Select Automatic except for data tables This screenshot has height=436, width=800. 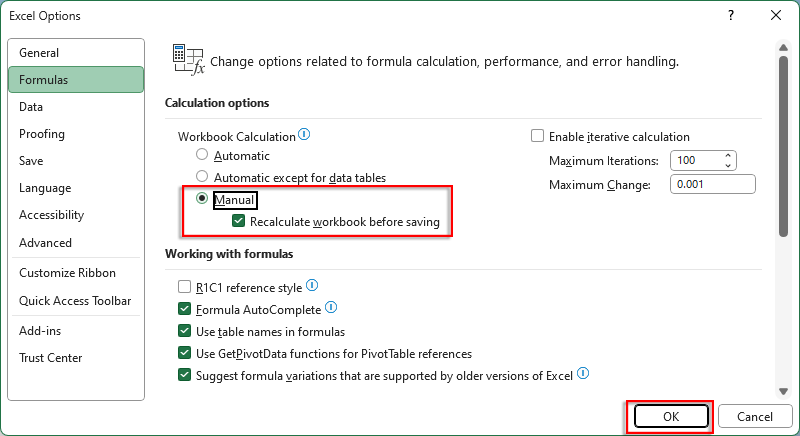point(203,177)
